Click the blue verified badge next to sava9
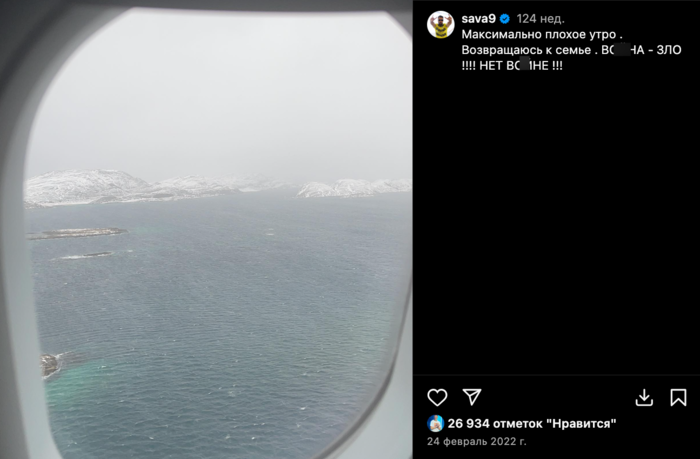 click(505, 19)
